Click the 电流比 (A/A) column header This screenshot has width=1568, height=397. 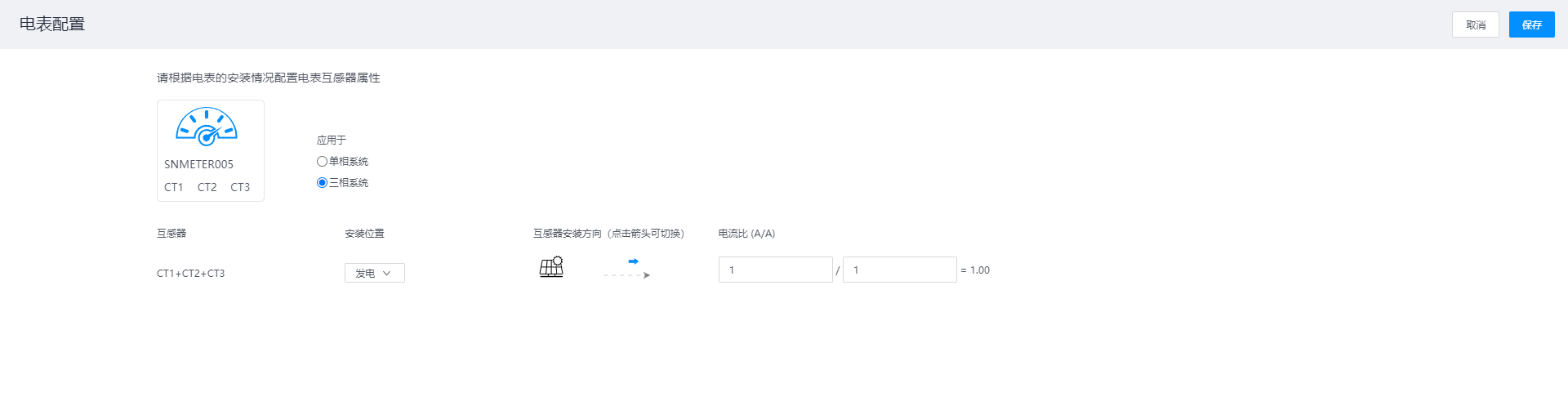coord(746,234)
